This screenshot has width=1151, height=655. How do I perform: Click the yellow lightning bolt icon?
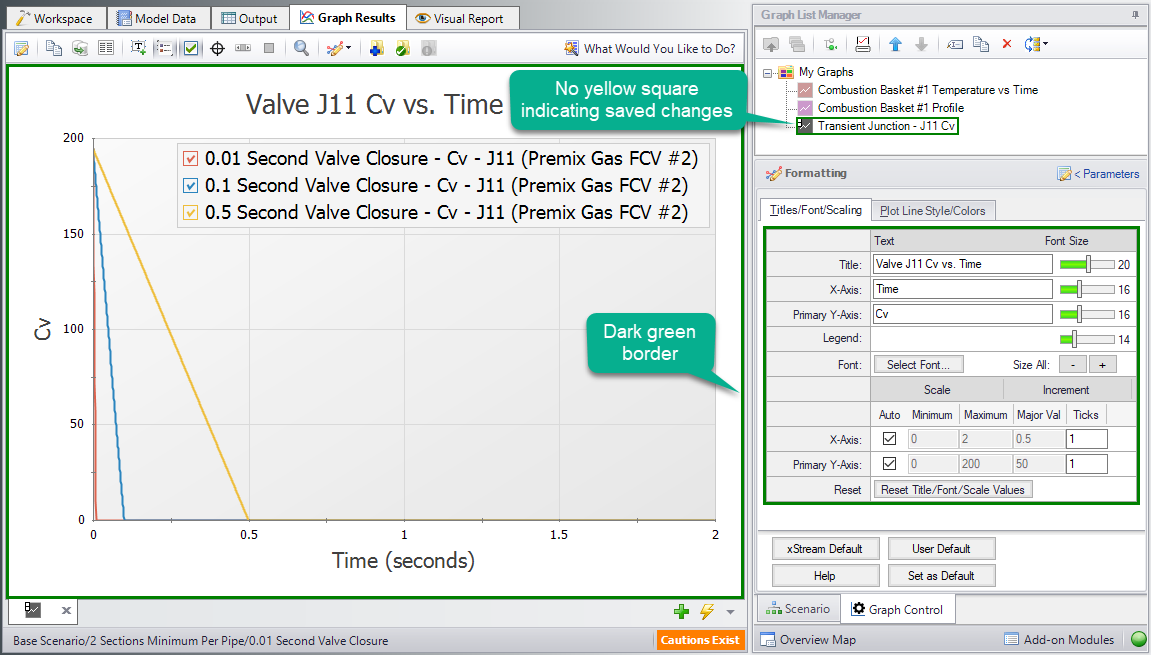click(x=707, y=611)
